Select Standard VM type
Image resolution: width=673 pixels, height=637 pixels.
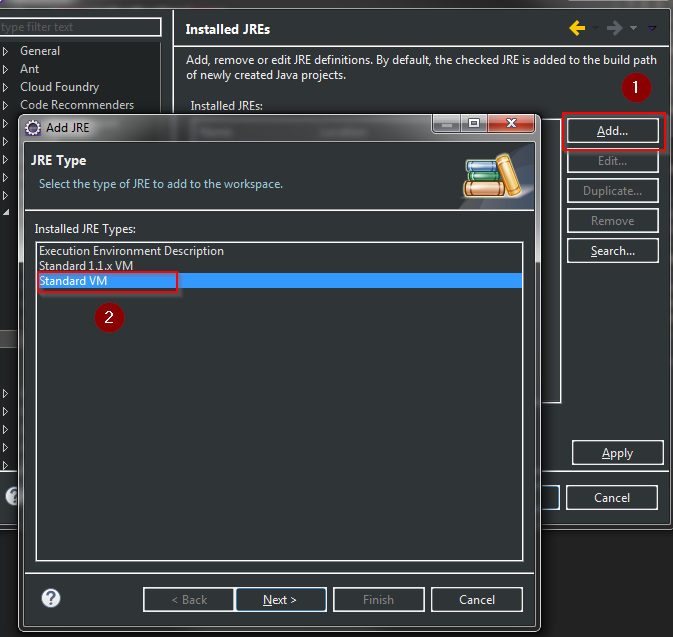pos(279,281)
